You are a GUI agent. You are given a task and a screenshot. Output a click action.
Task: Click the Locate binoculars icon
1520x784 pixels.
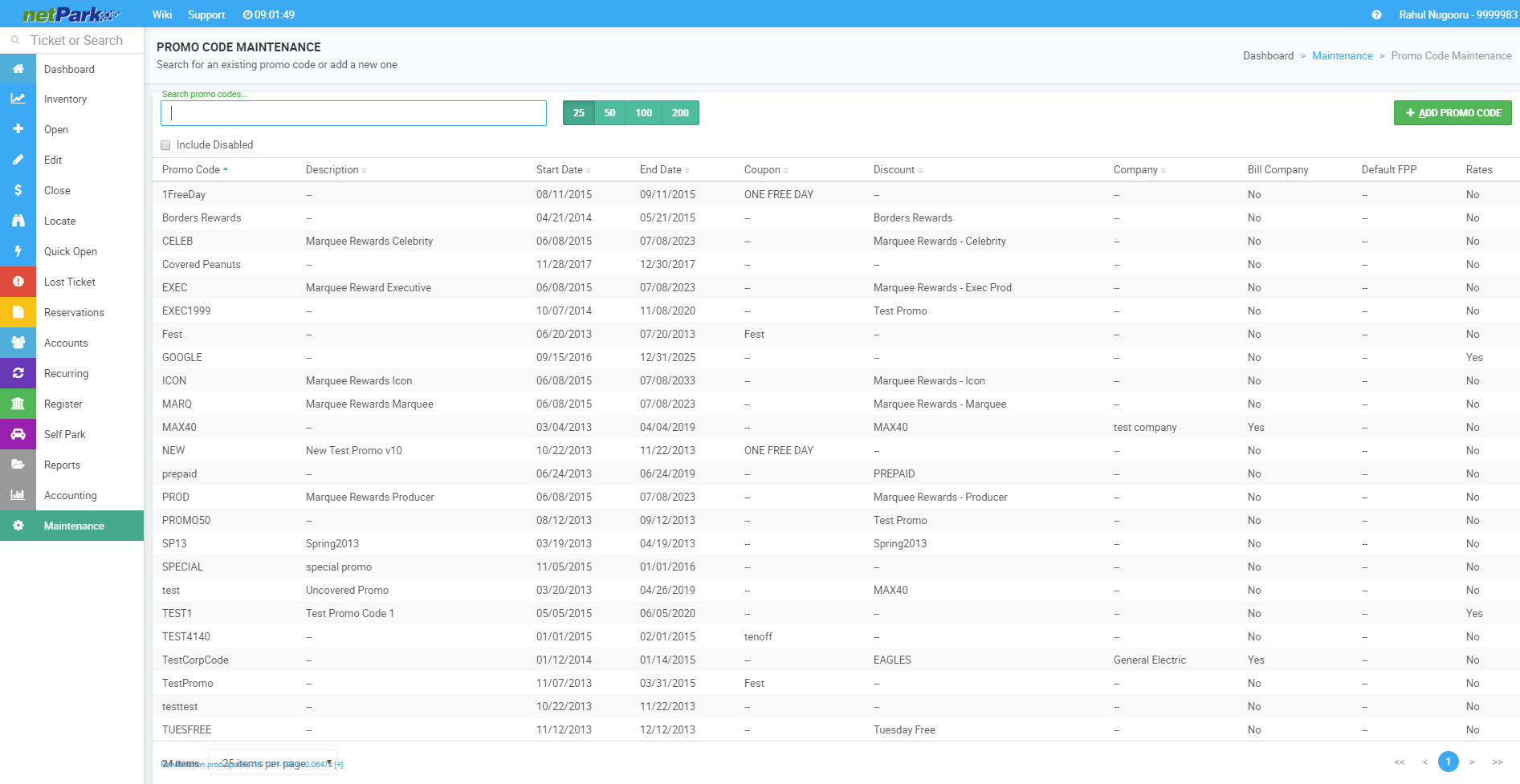click(18, 221)
